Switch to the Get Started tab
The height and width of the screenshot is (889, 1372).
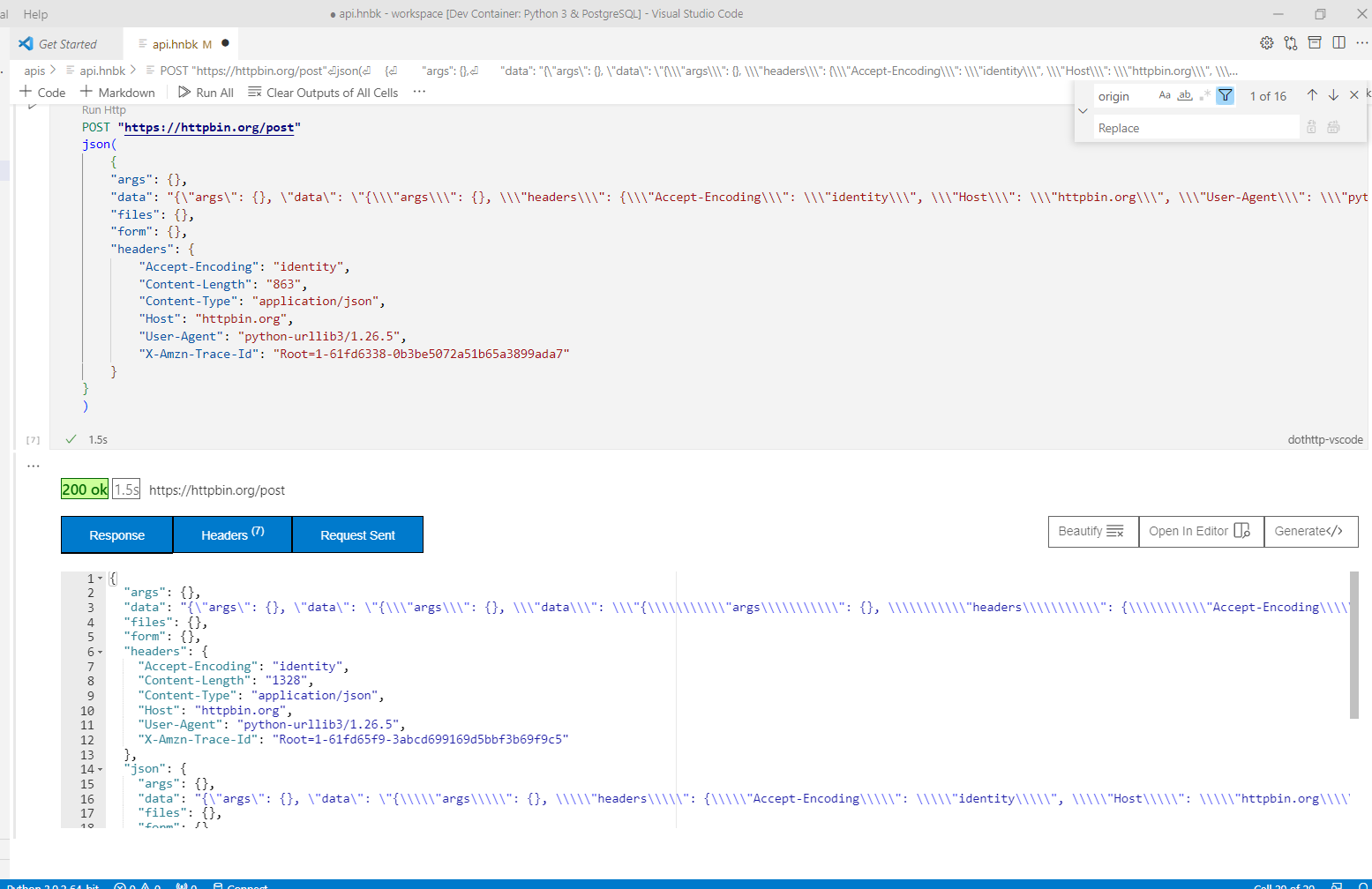(67, 44)
